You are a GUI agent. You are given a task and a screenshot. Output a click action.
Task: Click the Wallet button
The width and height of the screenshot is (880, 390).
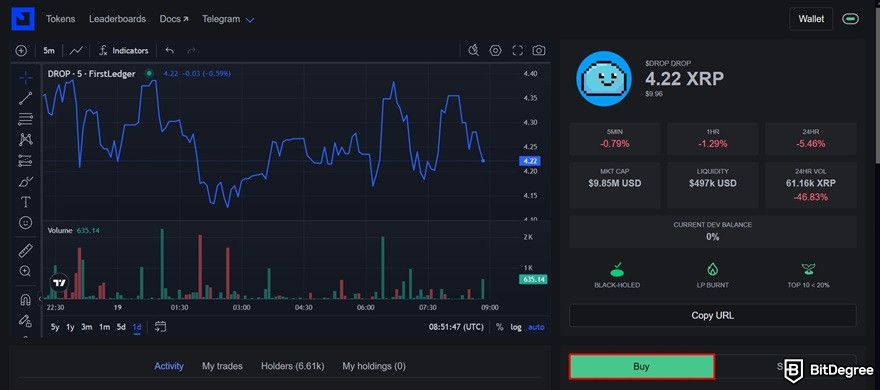pyautogui.click(x=811, y=19)
